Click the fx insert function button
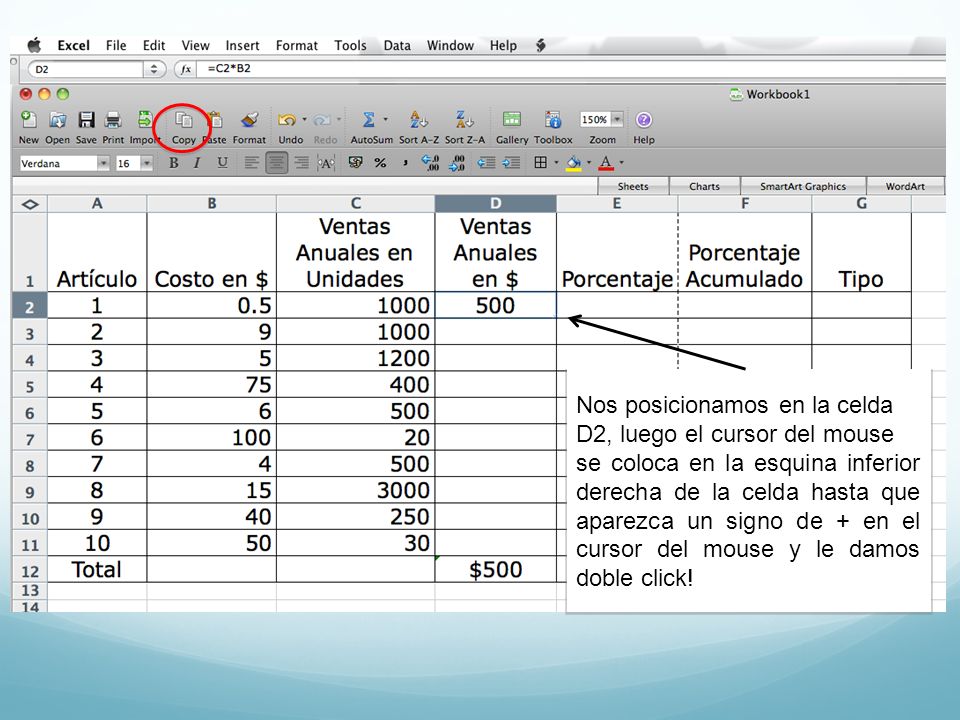 [x=186, y=69]
